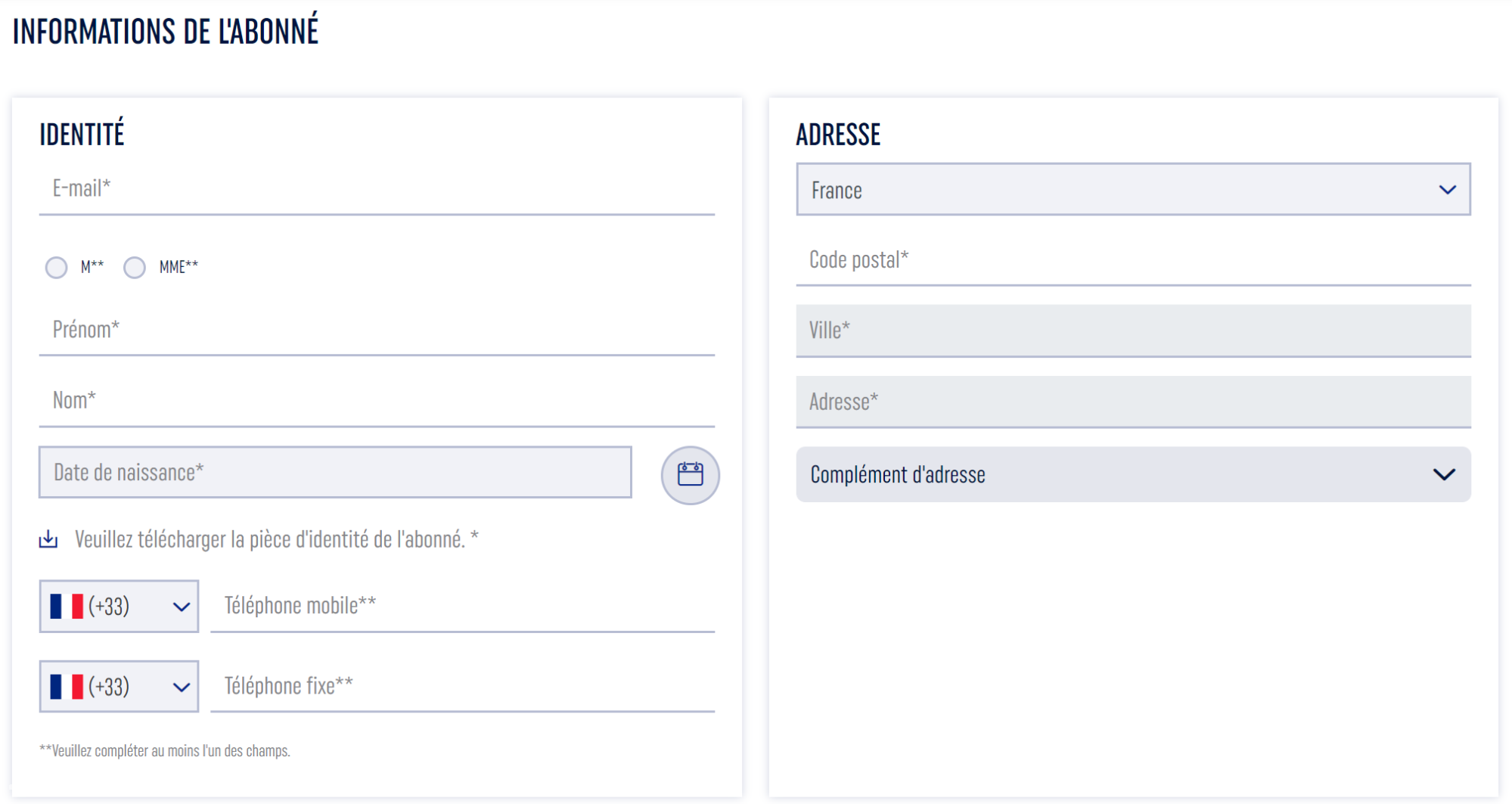This screenshot has height=804, width=1512.
Task: Select the MME title radio button
Action: [135, 267]
